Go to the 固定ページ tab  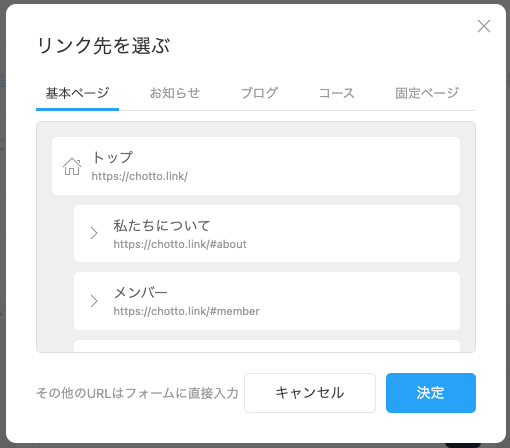pos(427,93)
